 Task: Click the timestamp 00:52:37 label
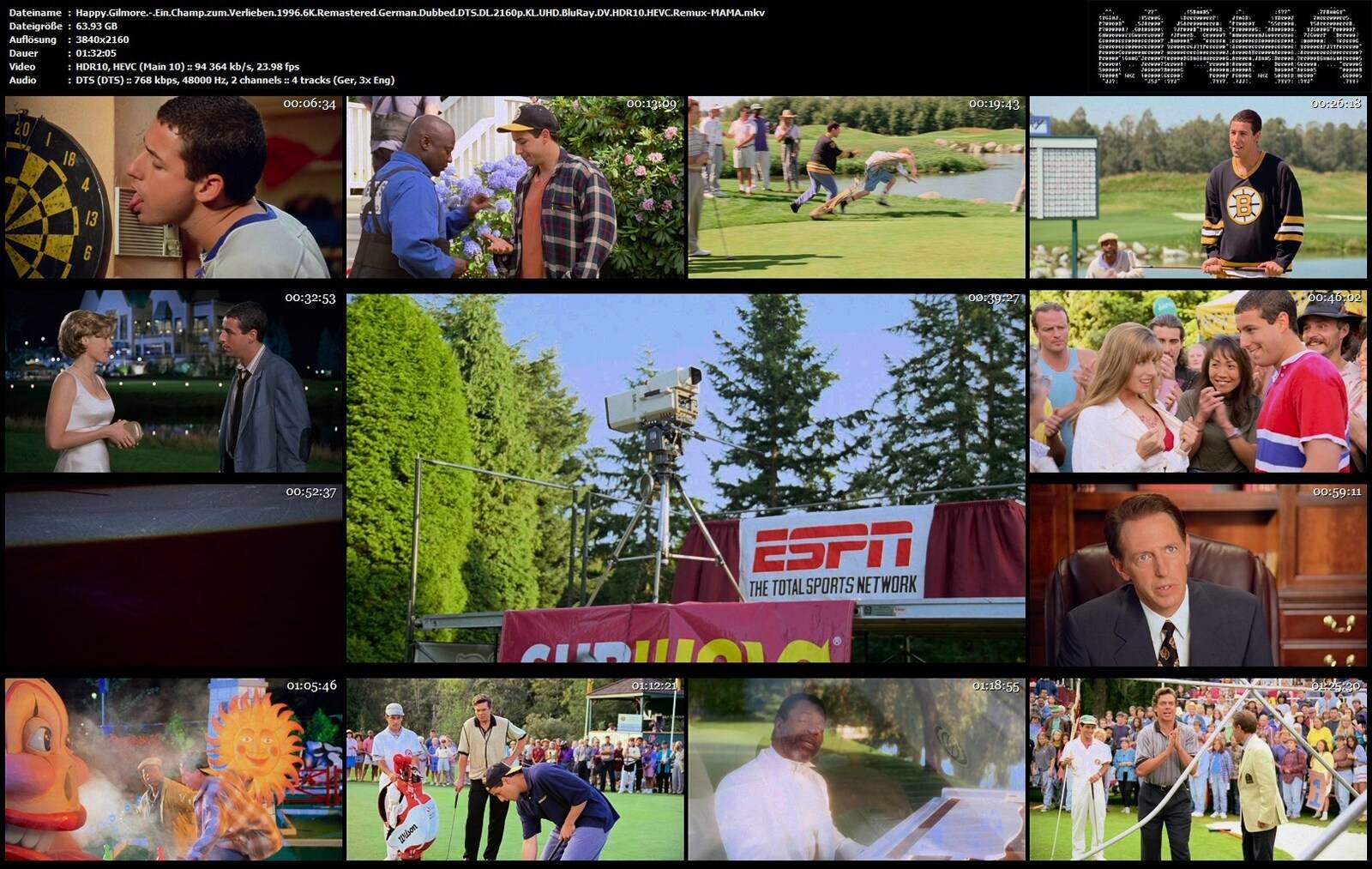[x=310, y=492]
